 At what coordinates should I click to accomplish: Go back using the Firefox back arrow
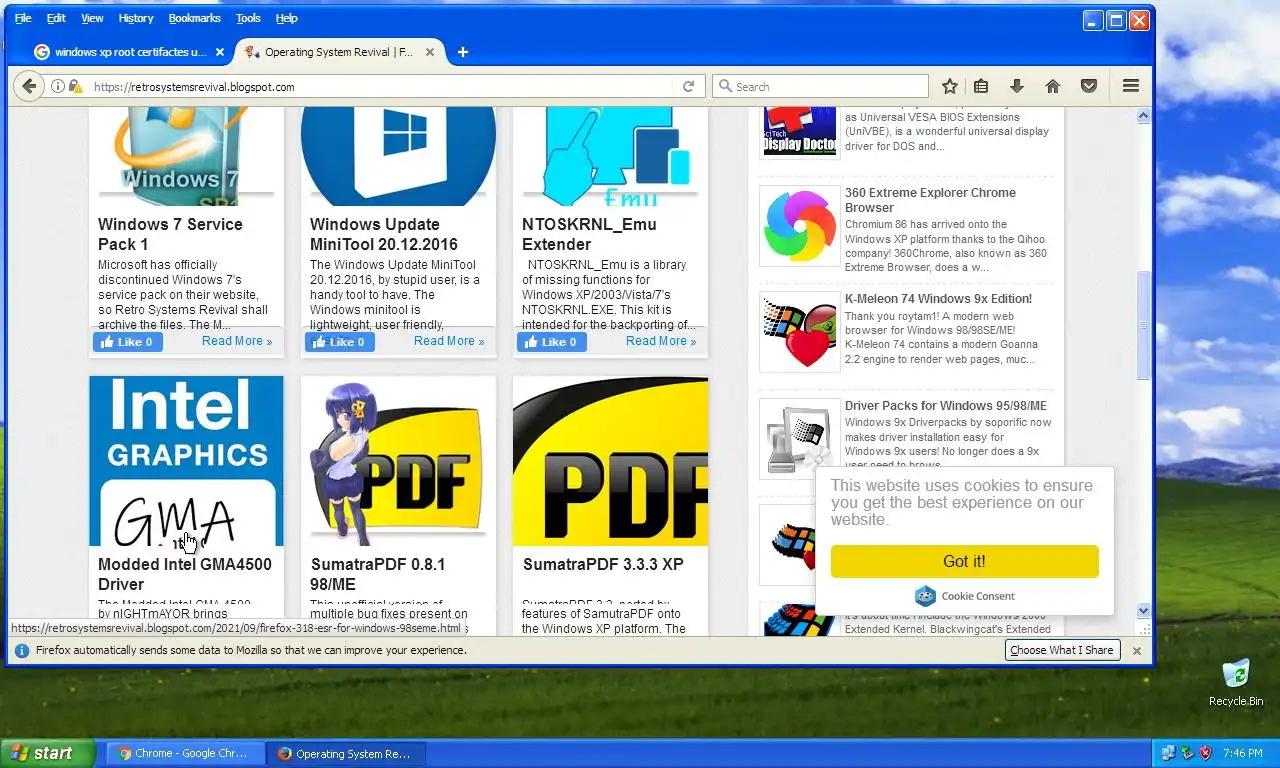click(29, 87)
